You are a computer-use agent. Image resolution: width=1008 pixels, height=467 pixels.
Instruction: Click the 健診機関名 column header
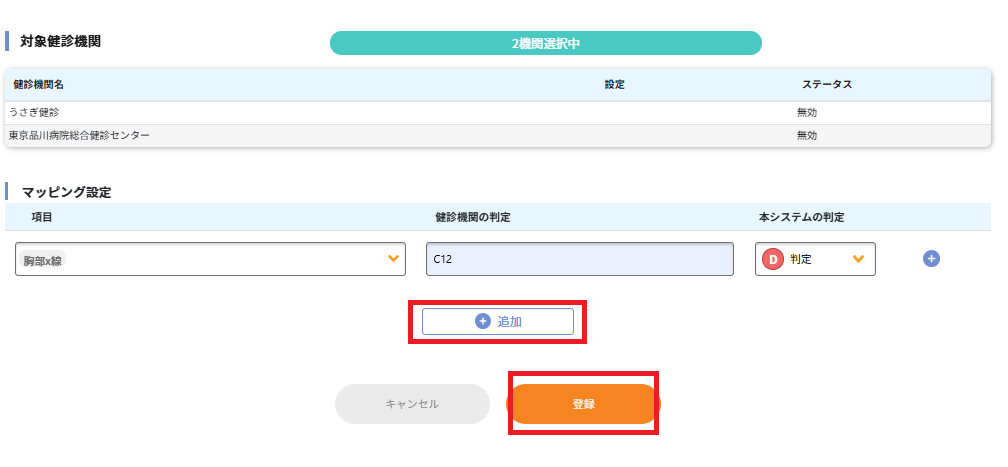[x=39, y=85]
